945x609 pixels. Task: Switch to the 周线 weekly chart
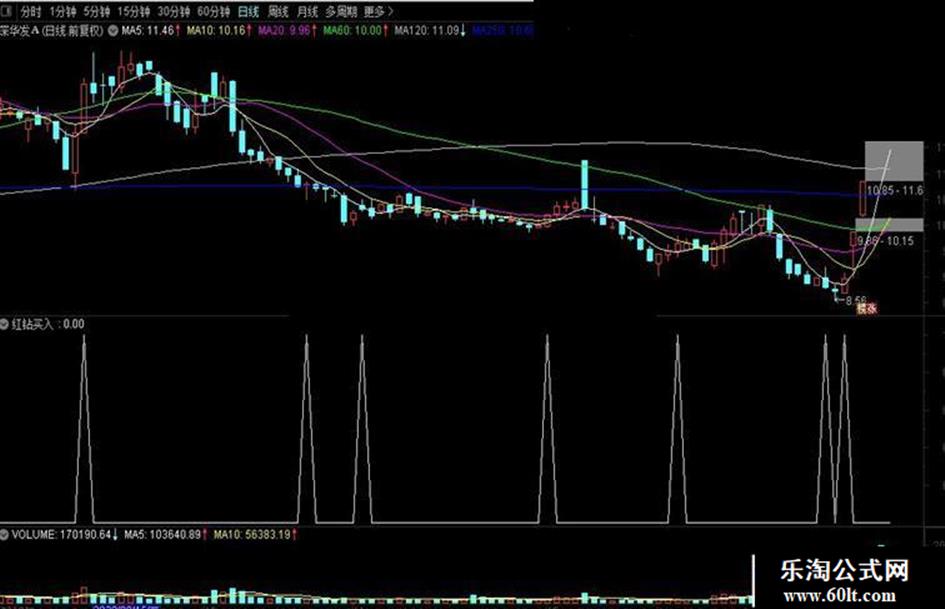278,11
